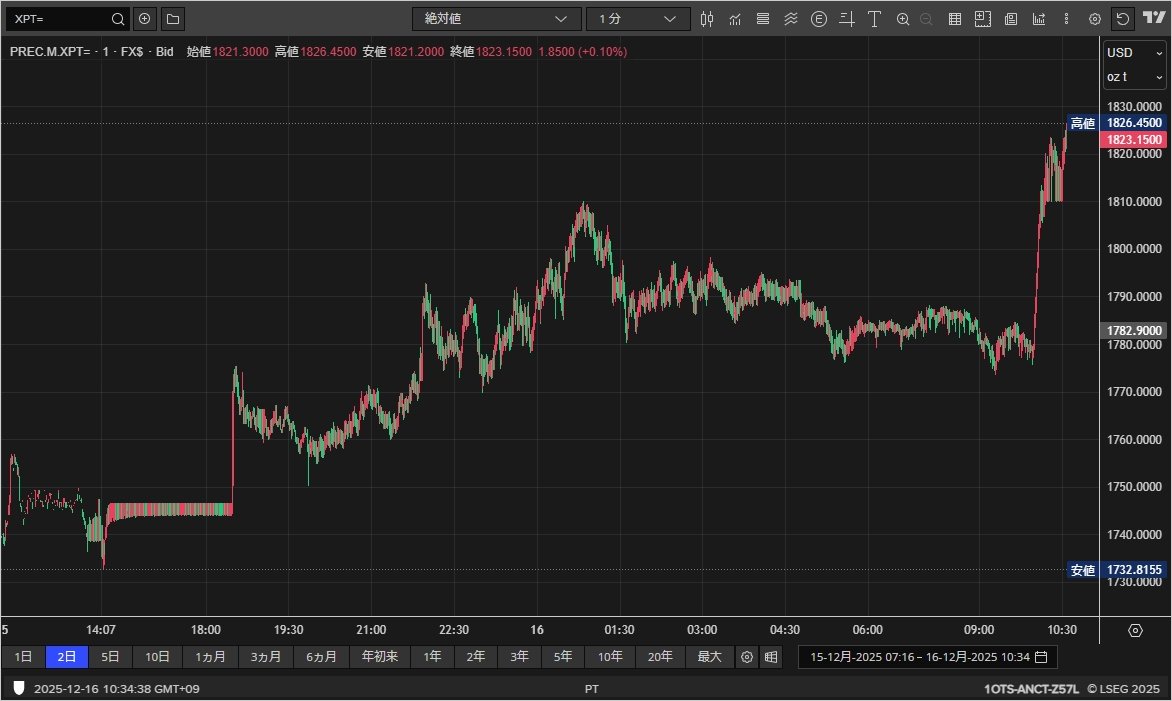Switch to the 1日 range tab

pos(23,657)
